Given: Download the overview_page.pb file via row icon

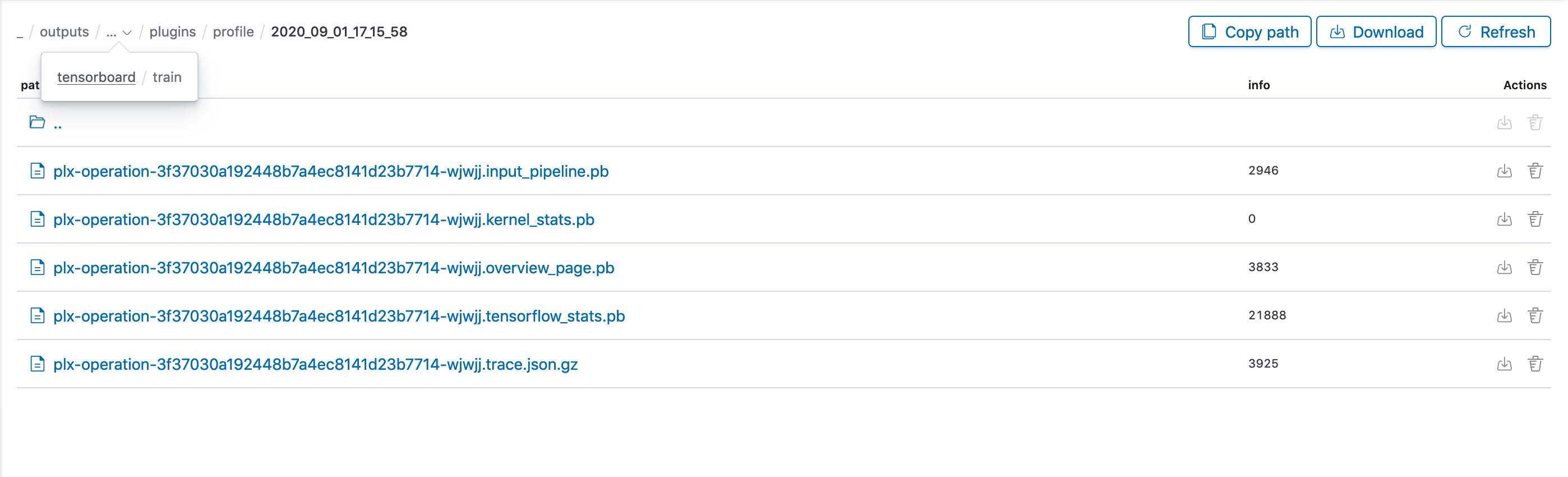Looking at the screenshot, I should 1504,267.
